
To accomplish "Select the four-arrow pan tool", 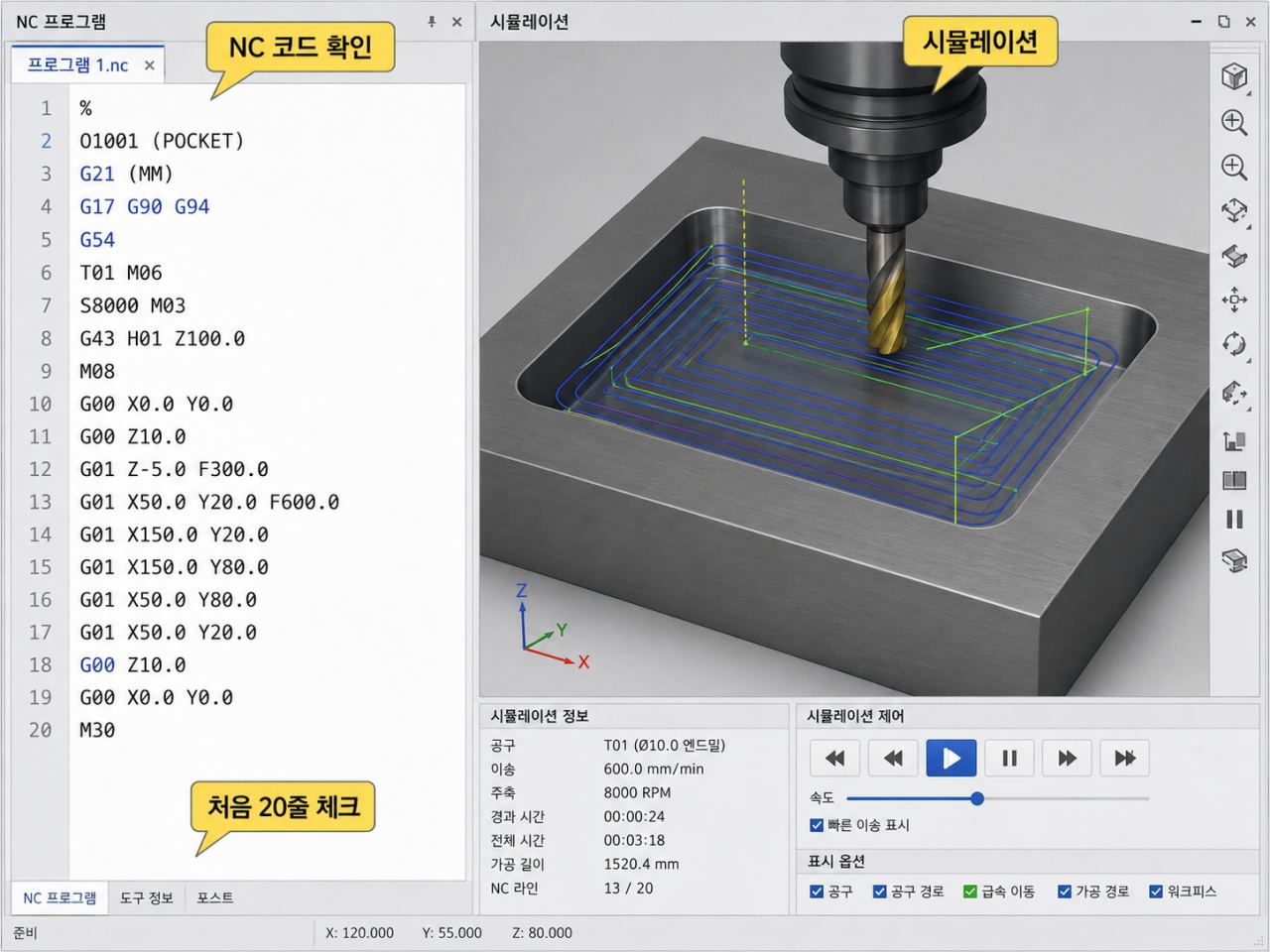I will 1233,299.
